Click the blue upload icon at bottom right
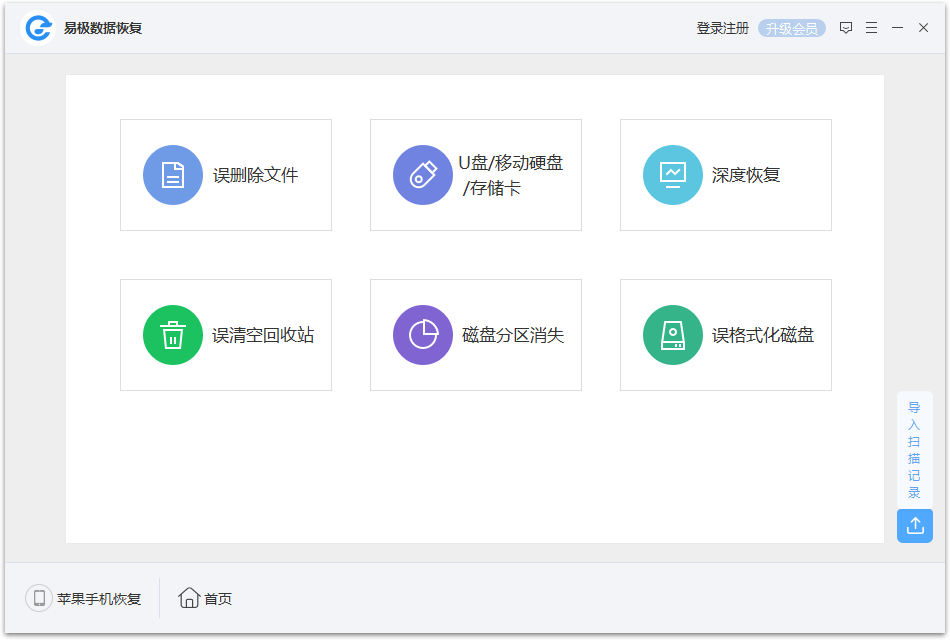Image resolution: width=950 pixels, height=640 pixels. (915, 525)
